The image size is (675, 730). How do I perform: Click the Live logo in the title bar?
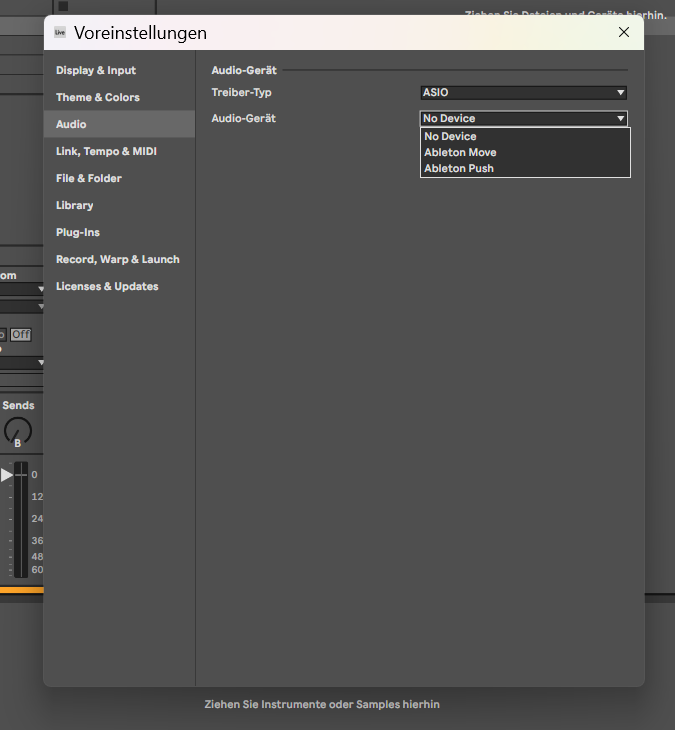tap(60, 32)
